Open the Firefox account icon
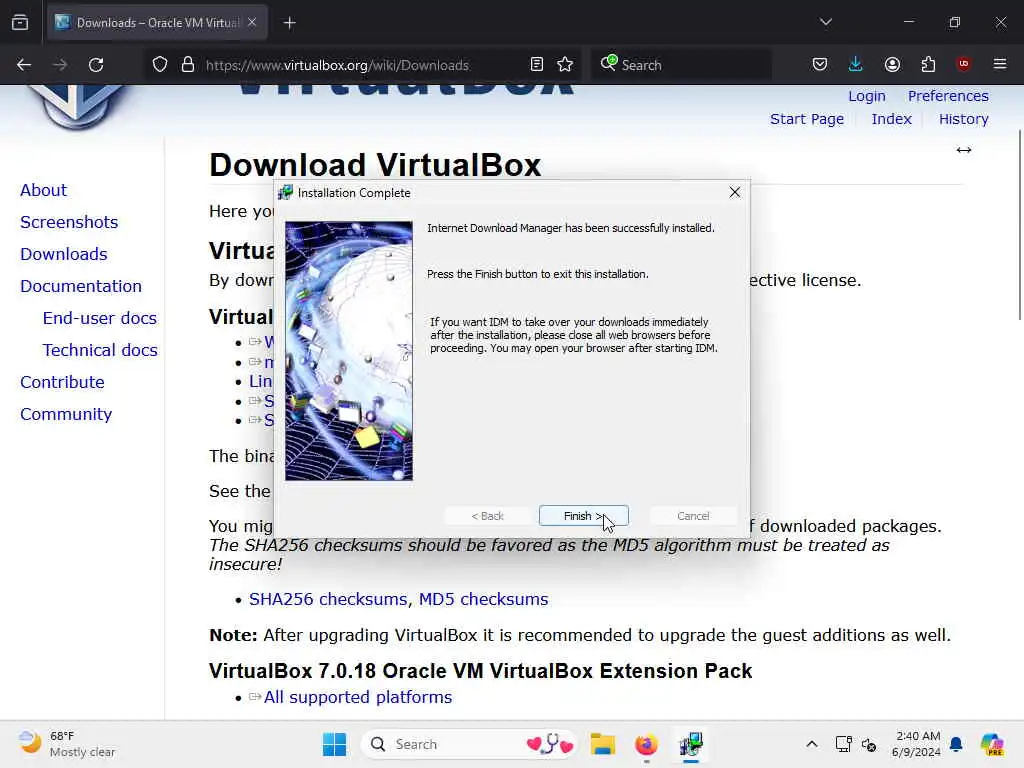Screen dimensions: 1024x768 click(x=892, y=64)
